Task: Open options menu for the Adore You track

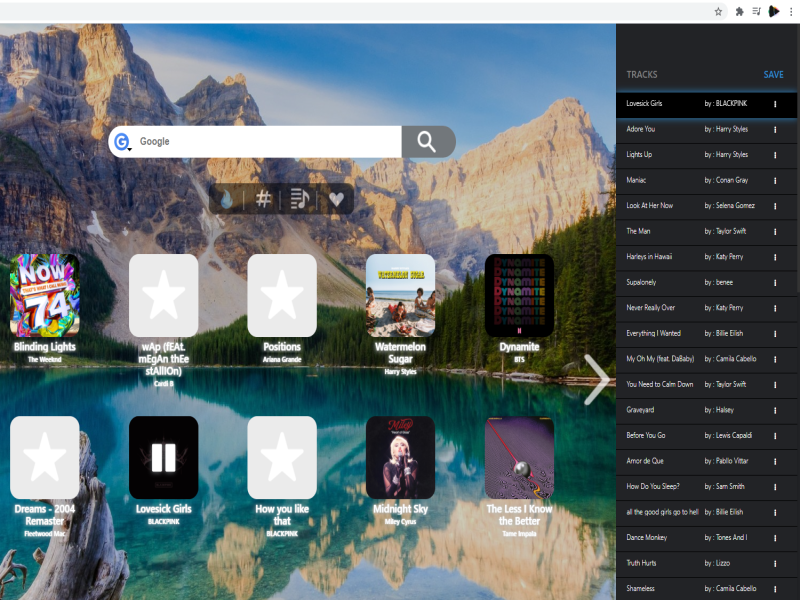Action: click(775, 129)
